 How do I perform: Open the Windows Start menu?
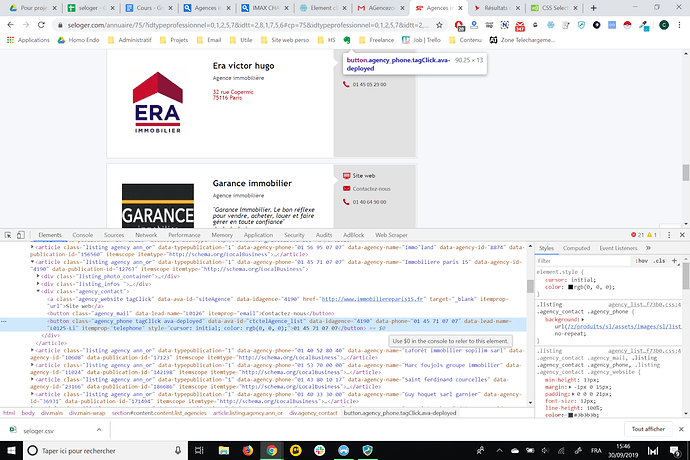pyautogui.click(x=11, y=450)
